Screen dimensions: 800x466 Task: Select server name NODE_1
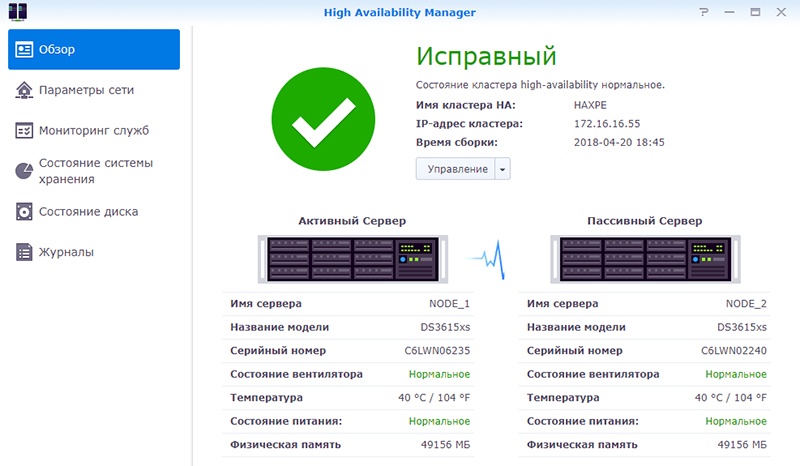tap(449, 304)
